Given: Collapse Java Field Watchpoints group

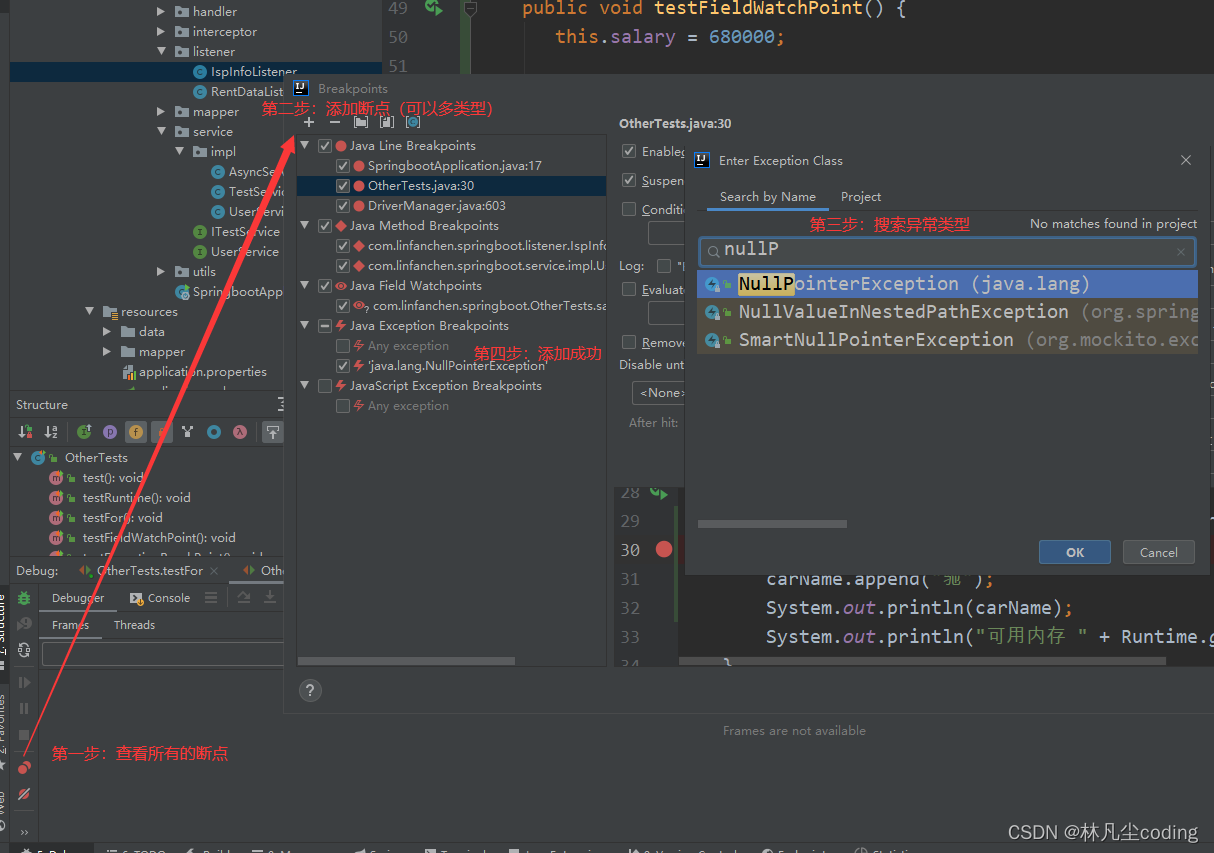Looking at the screenshot, I should (x=306, y=286).
